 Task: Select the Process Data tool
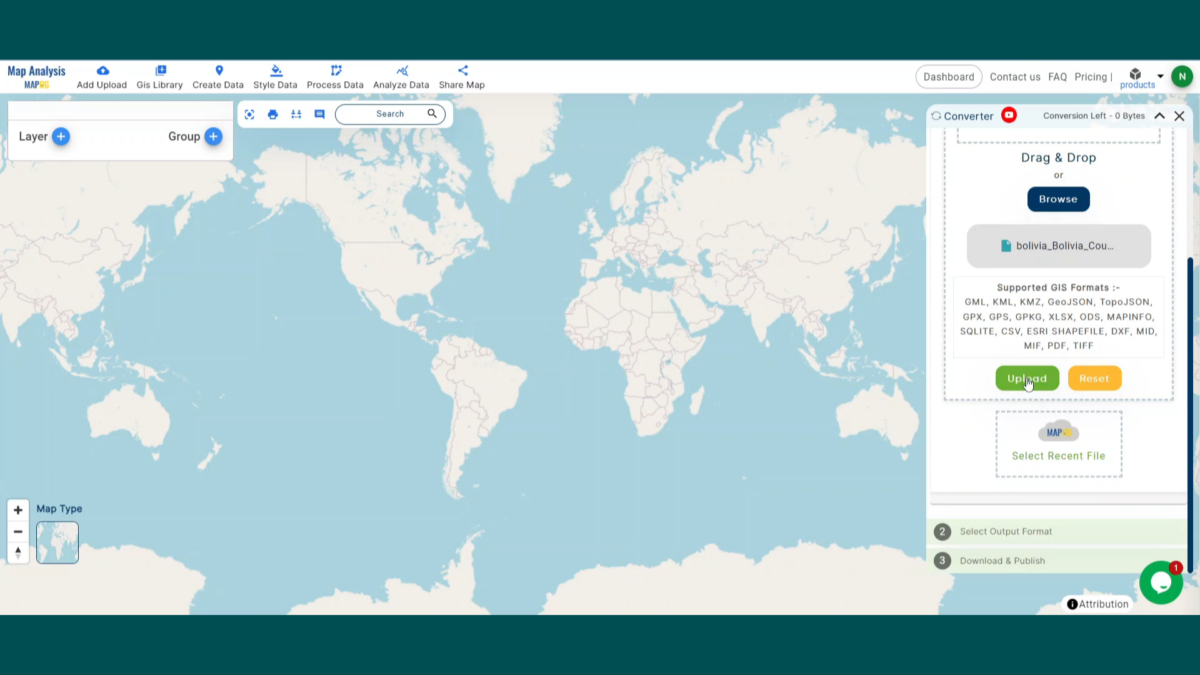click(x=334, y=75)
